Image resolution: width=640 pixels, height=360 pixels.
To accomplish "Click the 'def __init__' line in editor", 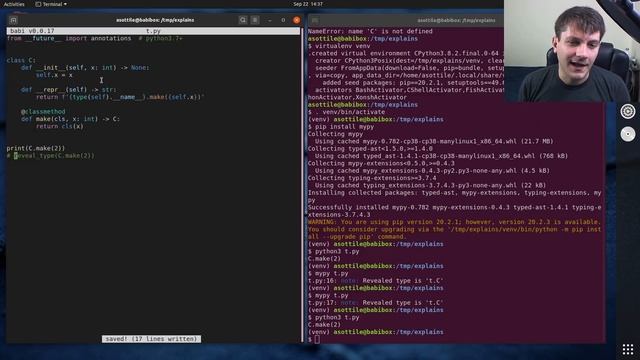I will coord(85,68).
